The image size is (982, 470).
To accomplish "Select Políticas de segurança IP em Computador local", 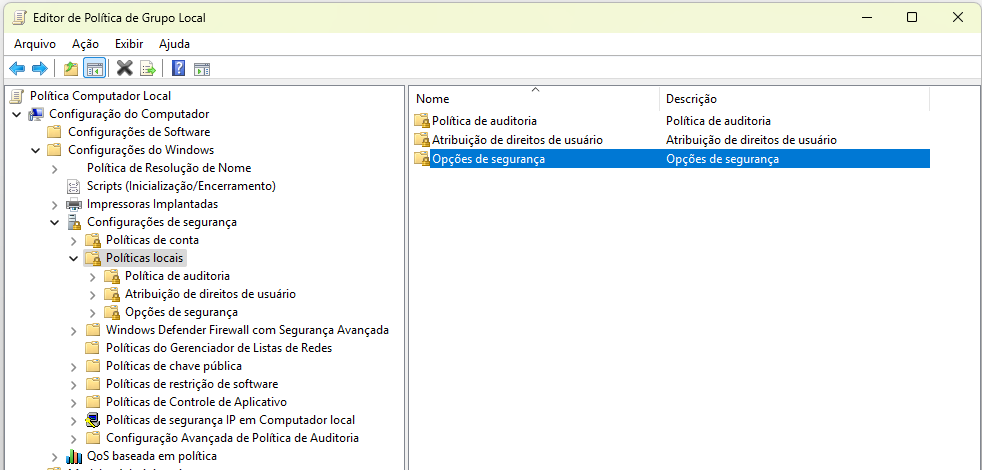I will click(230, 420).
